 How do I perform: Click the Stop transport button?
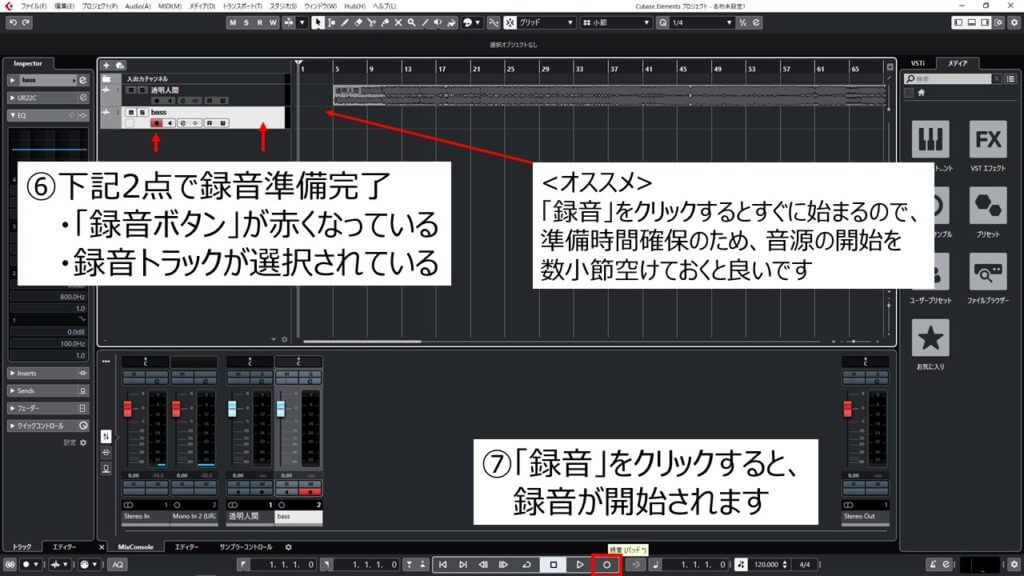pyautogui.click(x=553, y=565)
